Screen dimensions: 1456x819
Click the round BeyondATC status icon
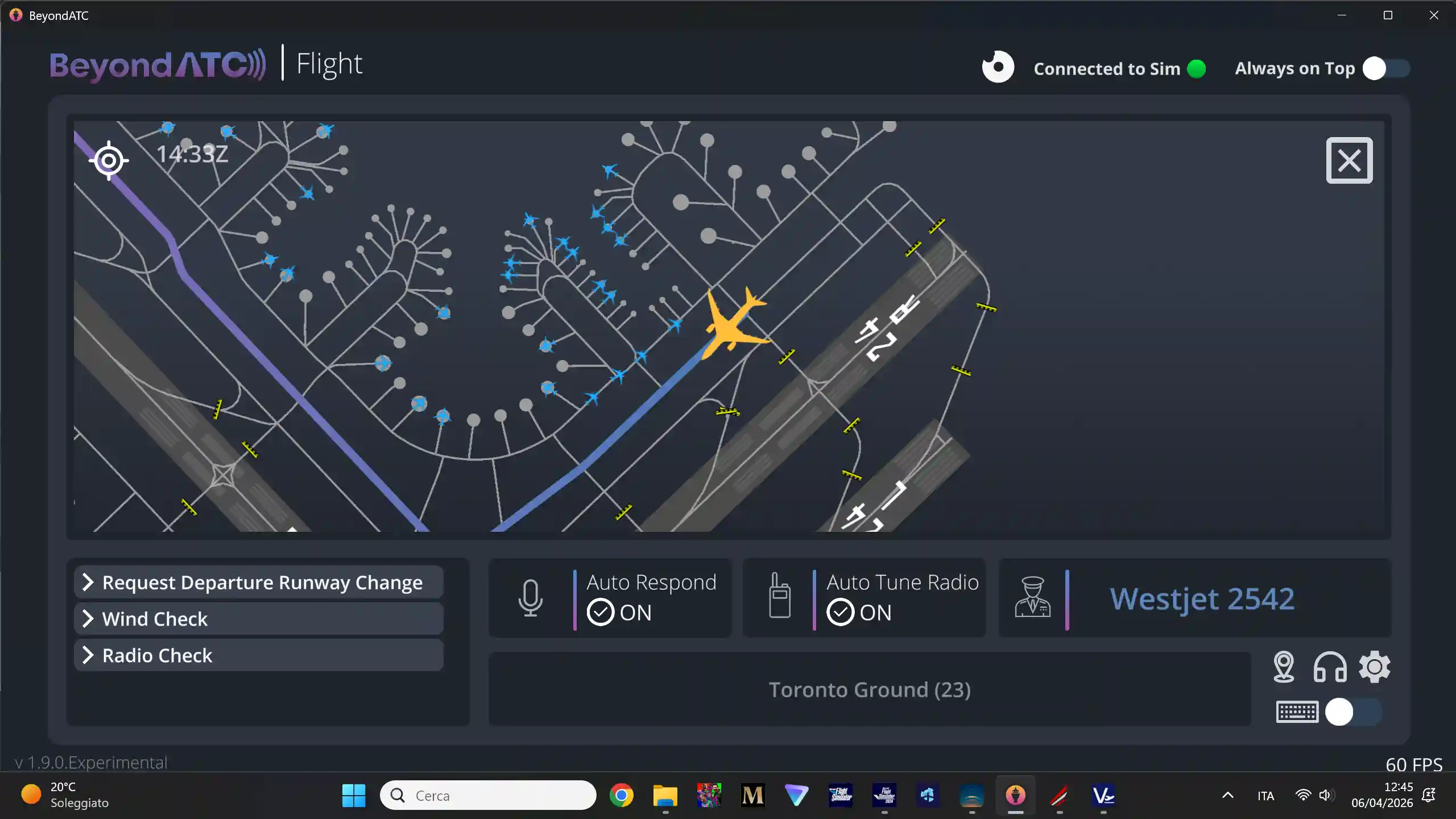pyautogui.click(x=998, y=67)
